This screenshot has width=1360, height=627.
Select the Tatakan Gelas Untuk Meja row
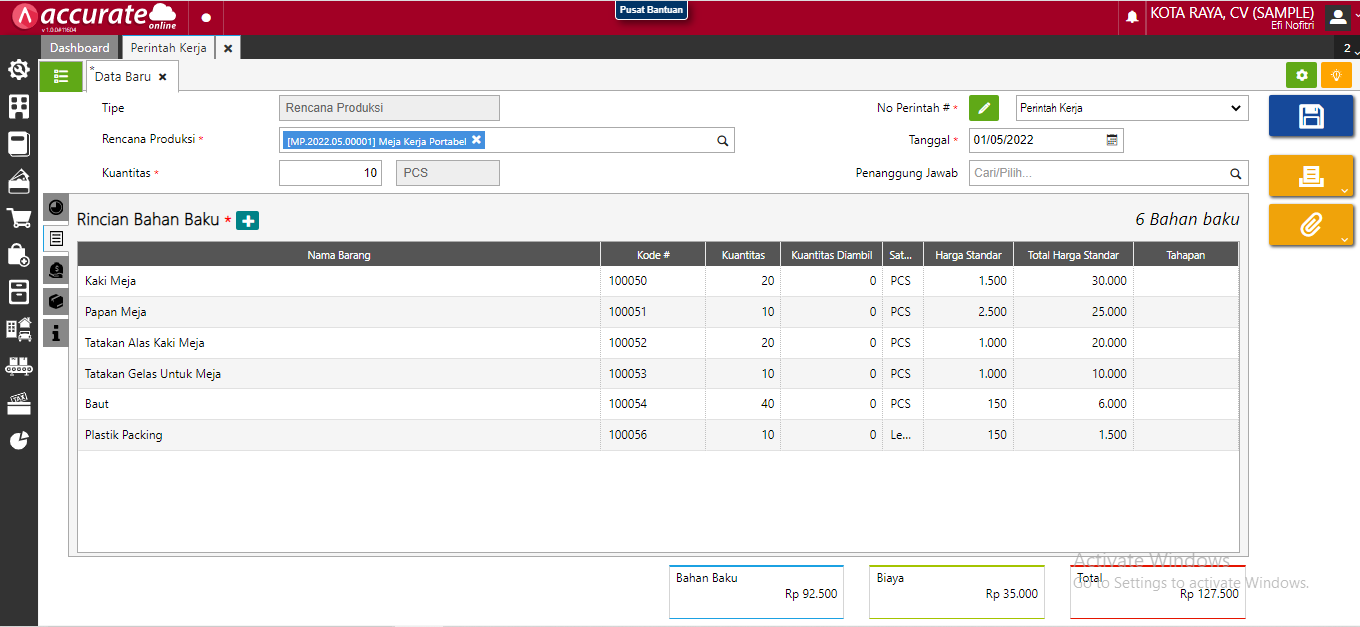click(x=658, y=374)
